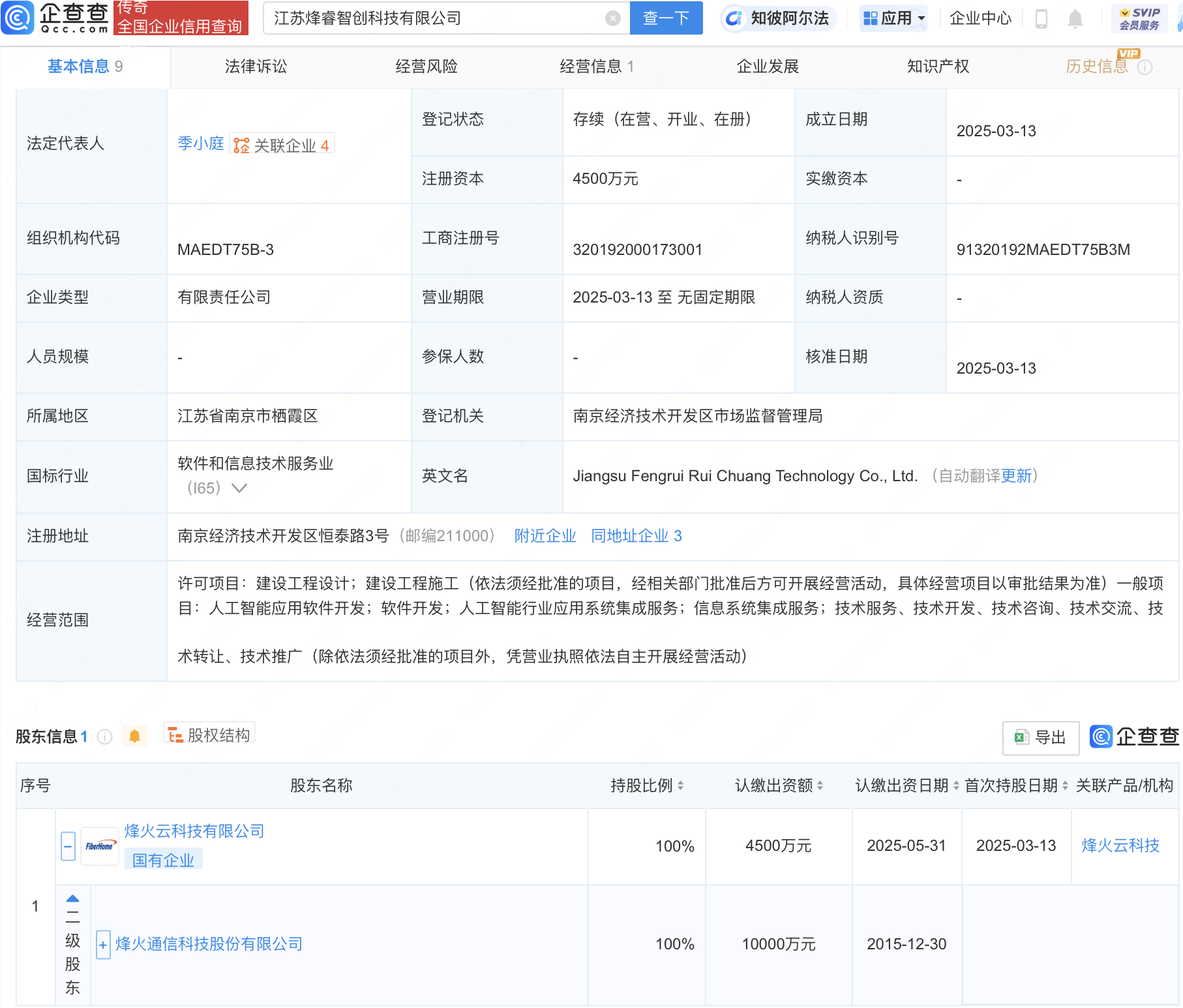Click 更新 for English name translation
The height and width of the screenshot is (1008, 1183).
(1016, 476)
